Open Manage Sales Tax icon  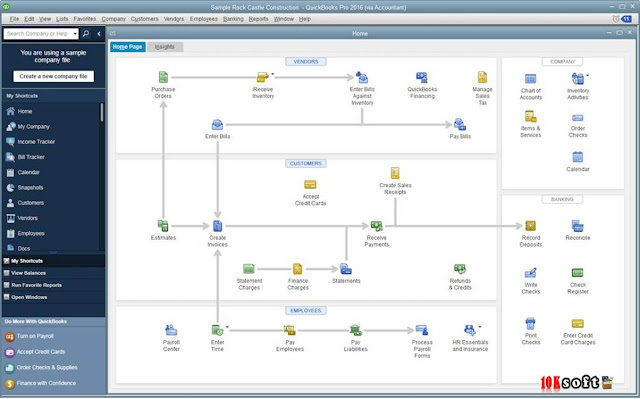point(482,77)
